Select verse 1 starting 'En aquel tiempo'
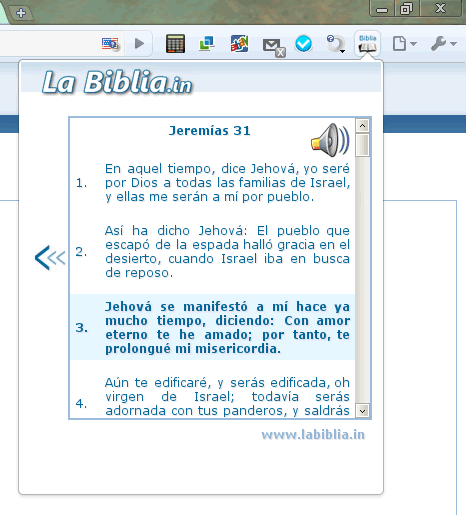This screenshot has width=466, height=515. (212, 183)
